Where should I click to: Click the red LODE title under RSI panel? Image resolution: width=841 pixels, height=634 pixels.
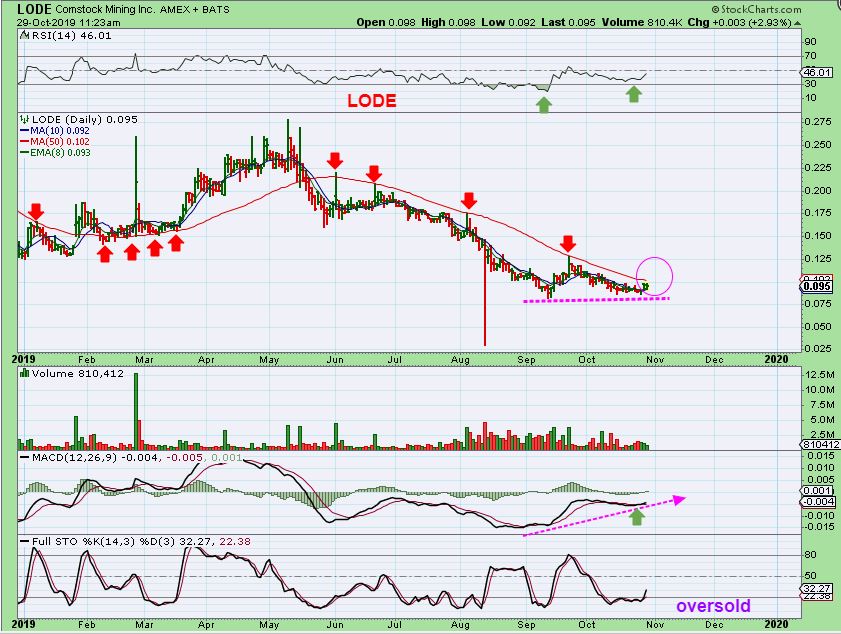click(x=372, y=100)
